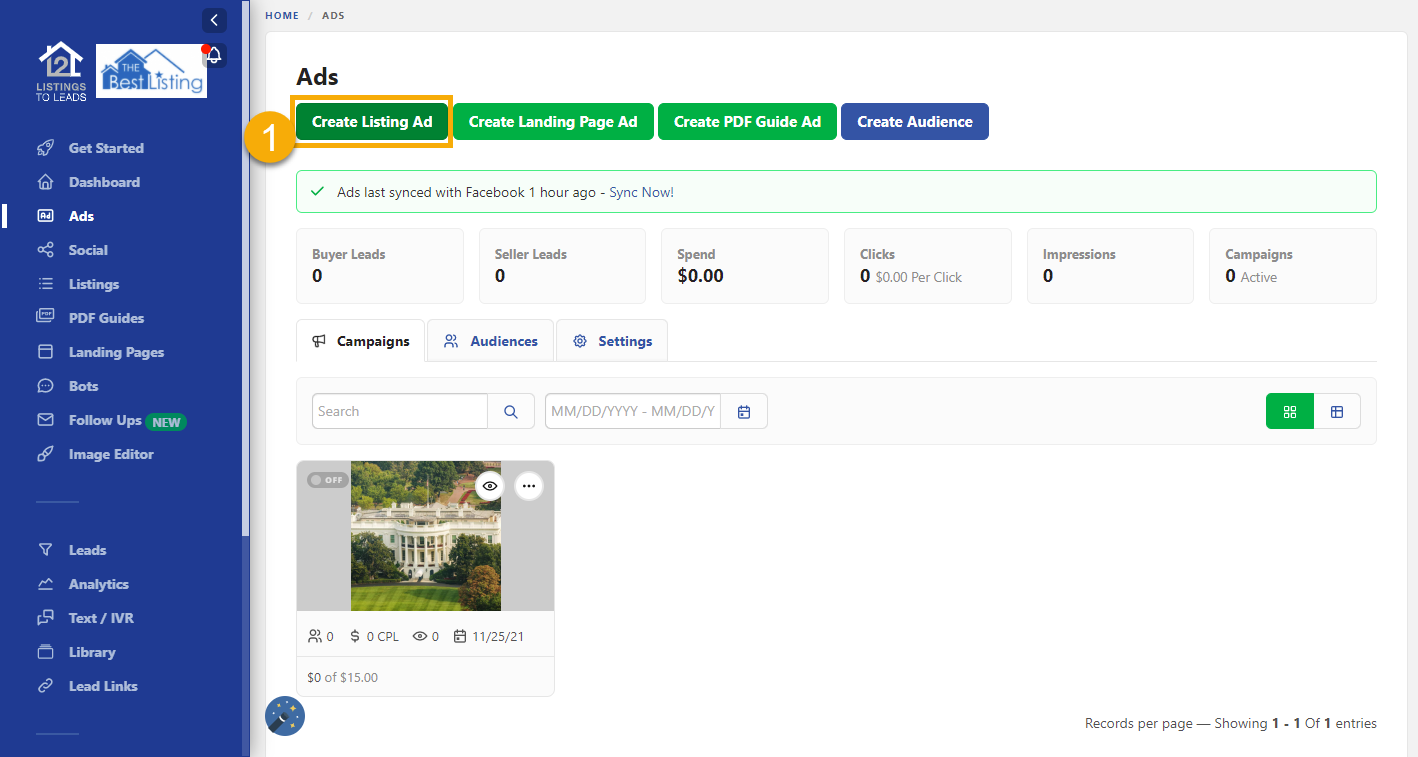Viewport: 1418px width, 757px height.
Task: Click the Create Listing Ad button
Action: [x=371, y=121]
